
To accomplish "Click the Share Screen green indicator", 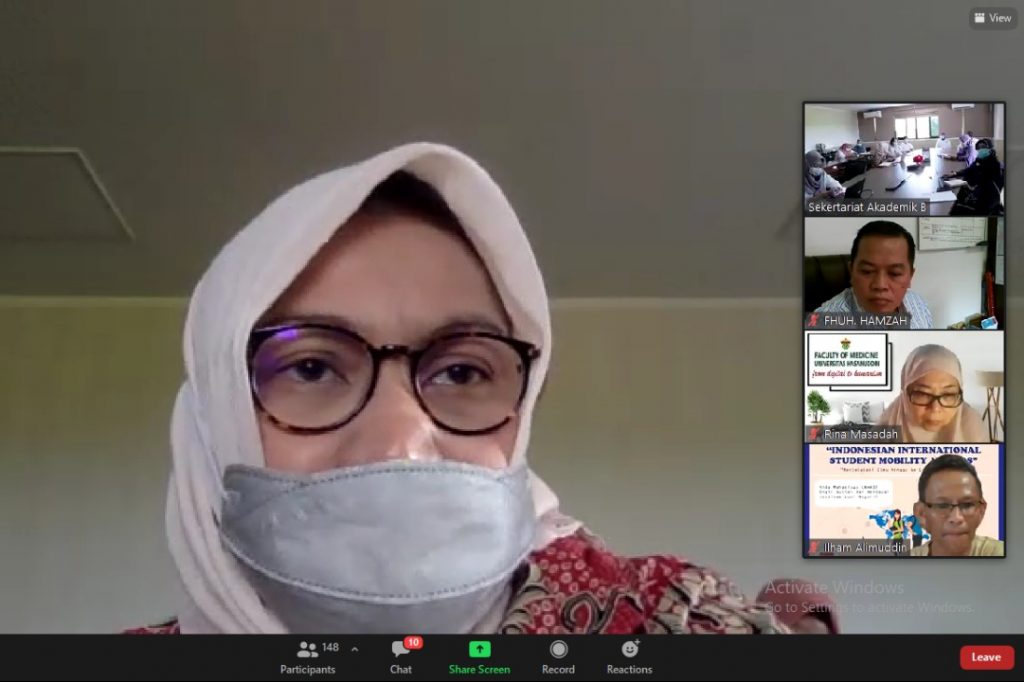I will click(x=478, y=648).
